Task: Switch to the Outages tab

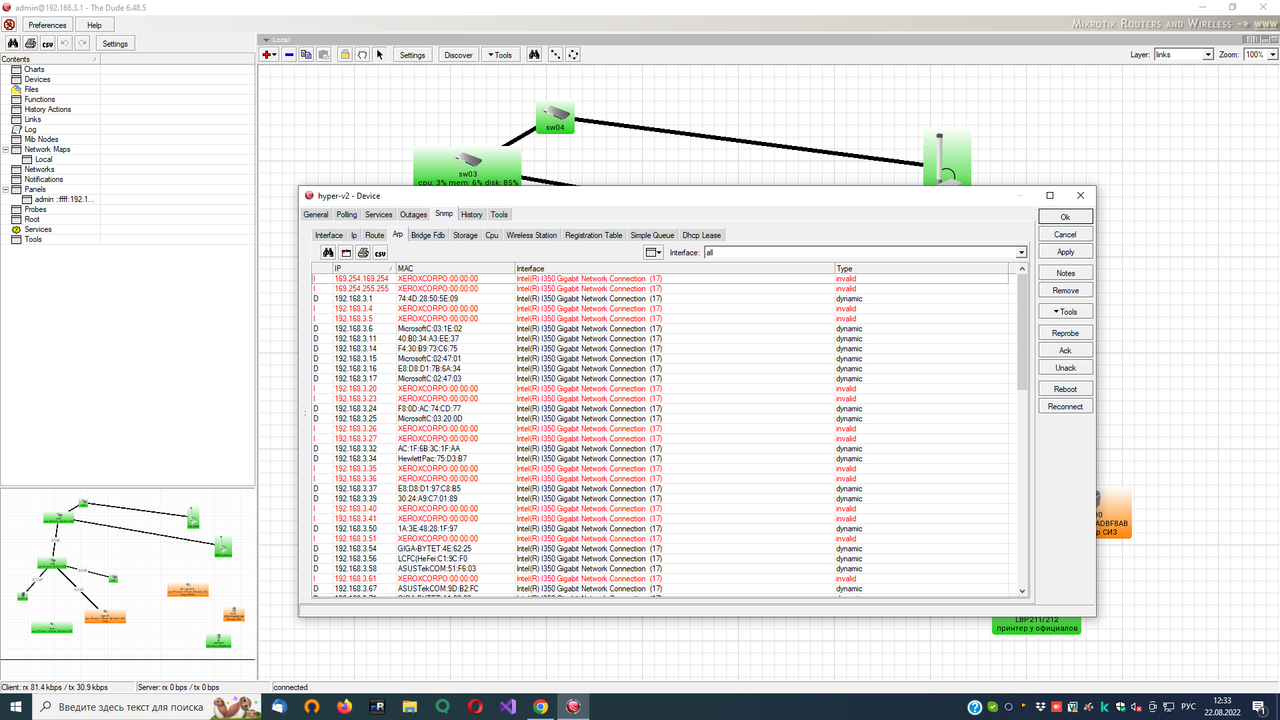Action: pos(413,214)
